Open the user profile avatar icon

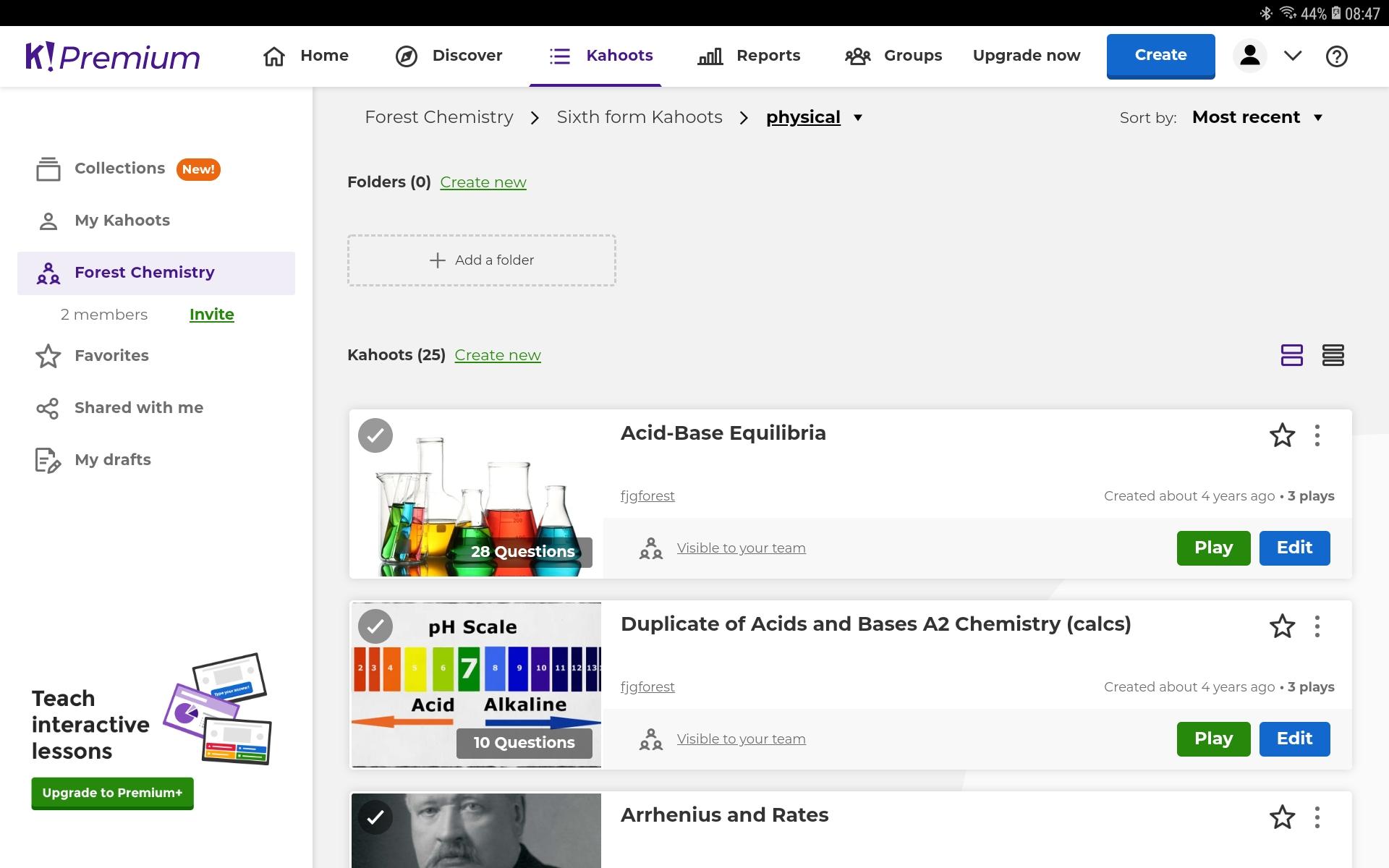[1249, 56]
